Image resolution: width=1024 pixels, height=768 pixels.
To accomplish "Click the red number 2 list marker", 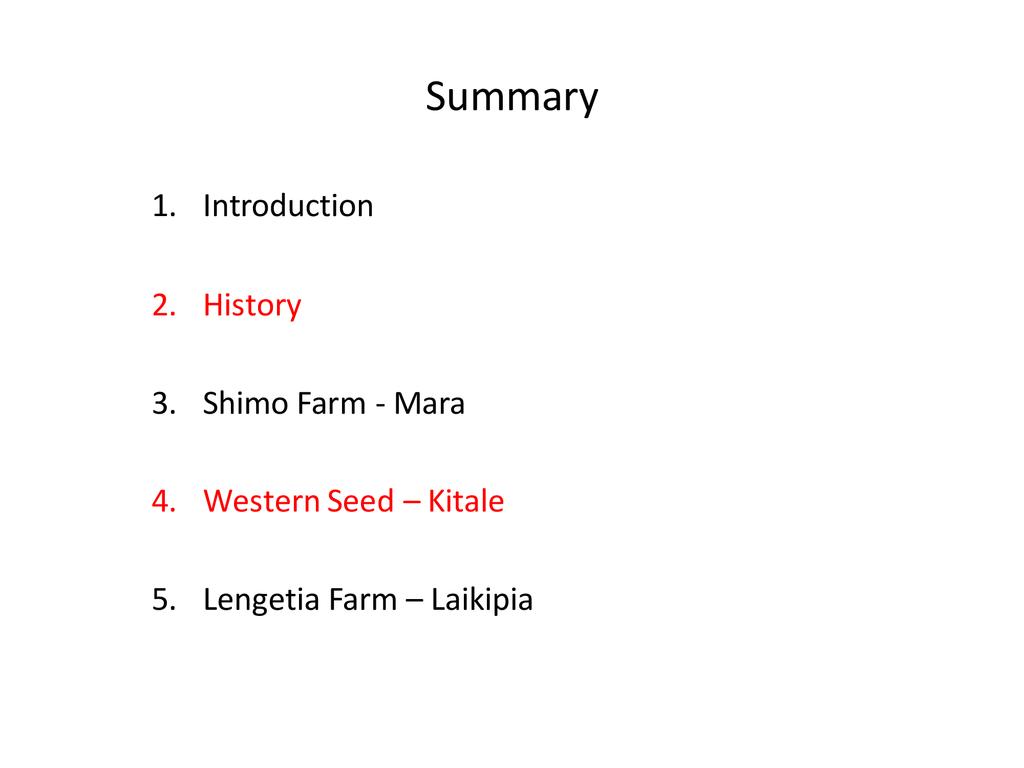I will tap(163, 305).
